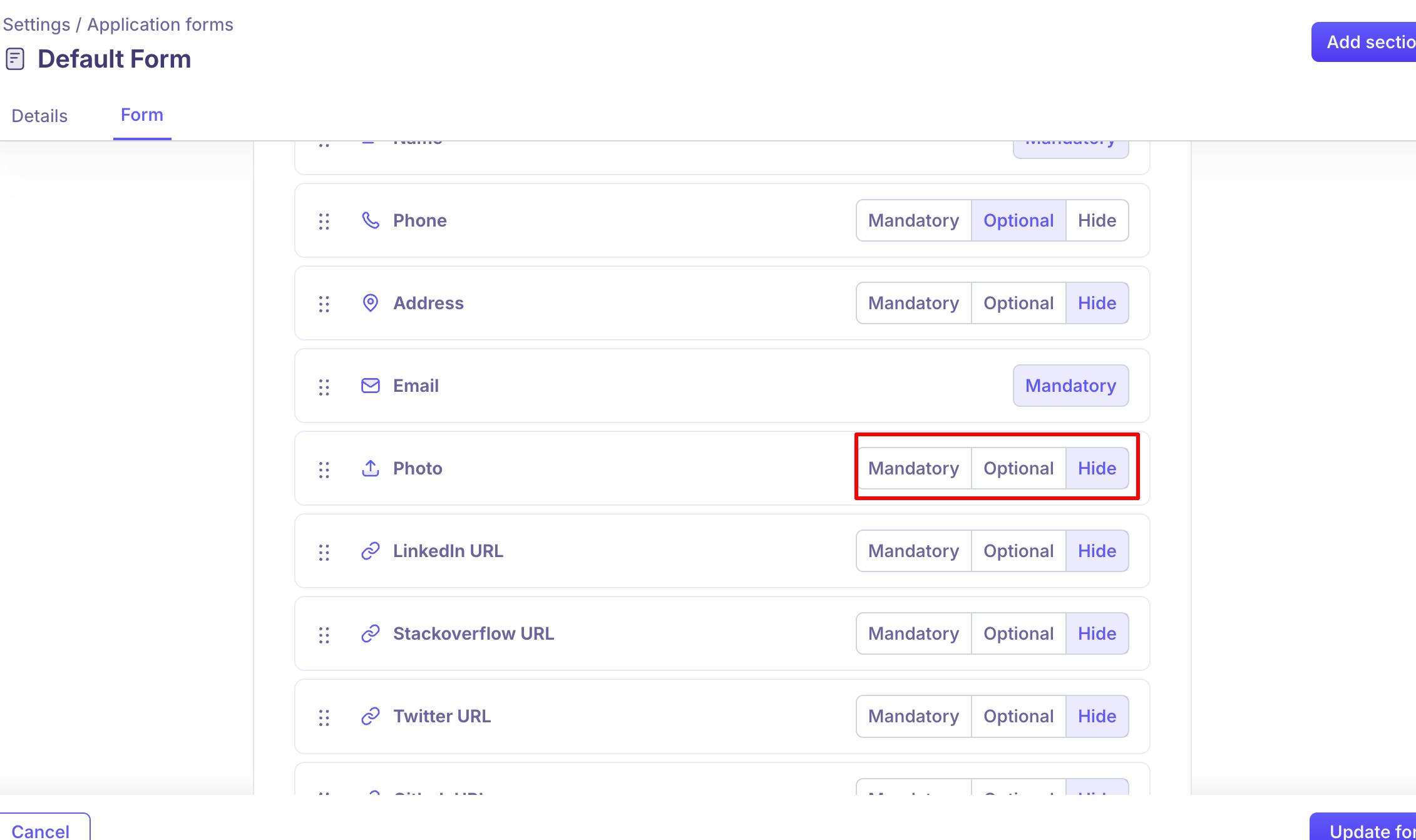Click the upload icon beside Photo
1416x840 pixels.
(371, 468)
